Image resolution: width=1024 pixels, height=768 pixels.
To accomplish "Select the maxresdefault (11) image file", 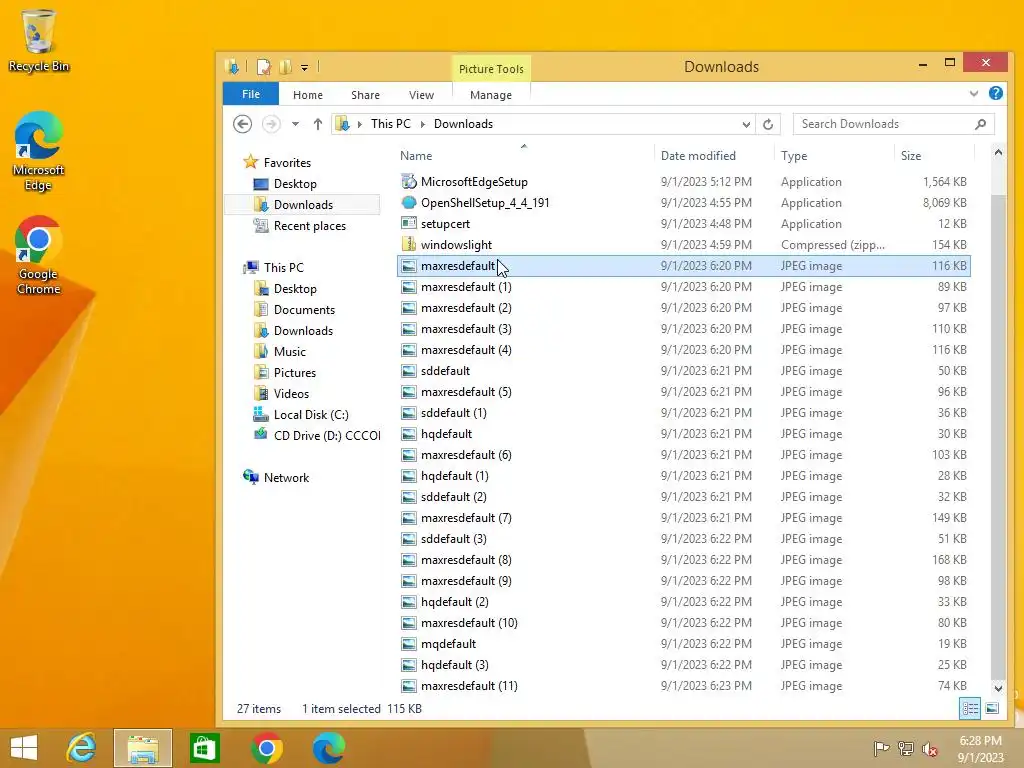I will [x=684, y=686].
